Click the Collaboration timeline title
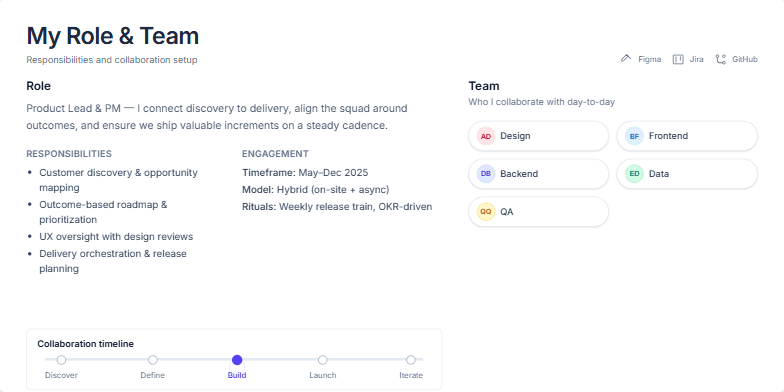 click(x=86, y=344)
